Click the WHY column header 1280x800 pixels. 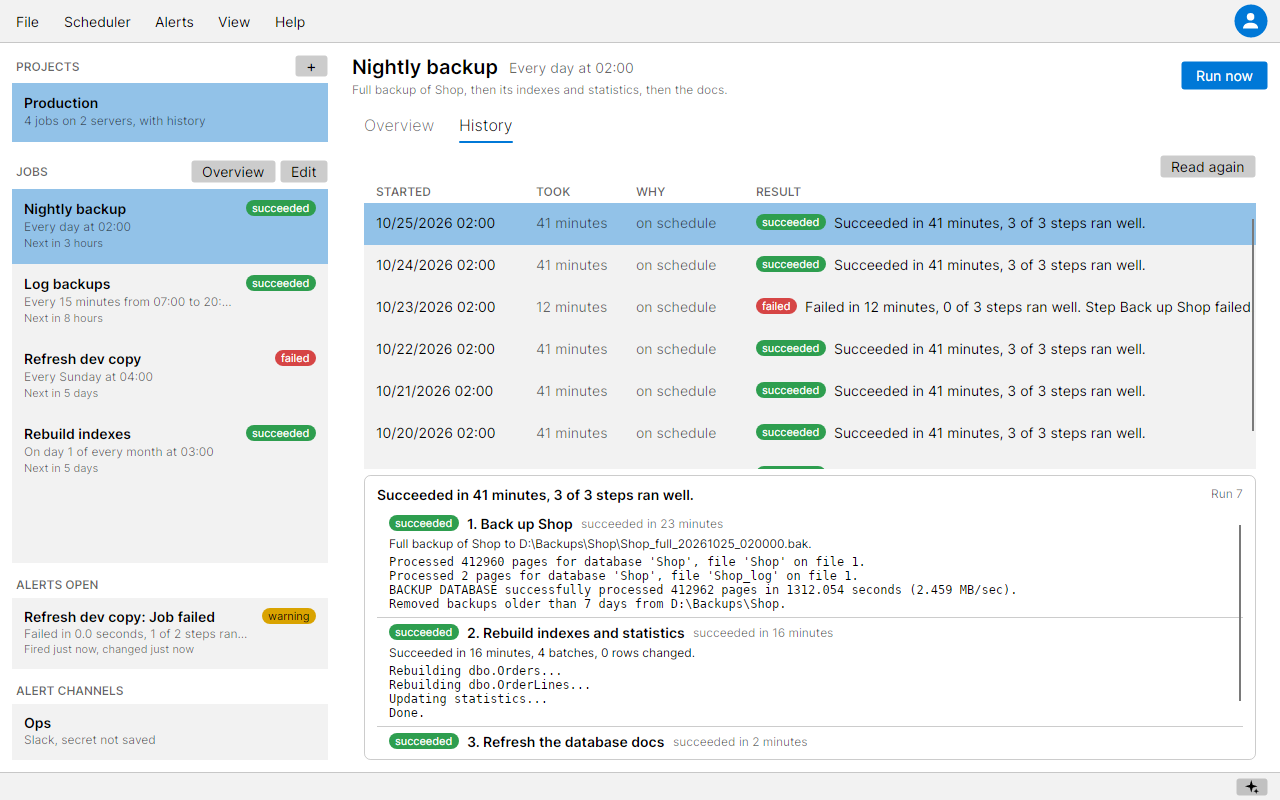tap(650, 192)
